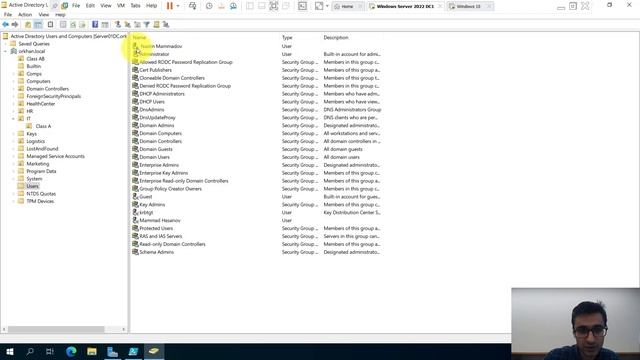Expand the Saved Queries node
This screenshot has width=640, height=360.
(6, 44)
